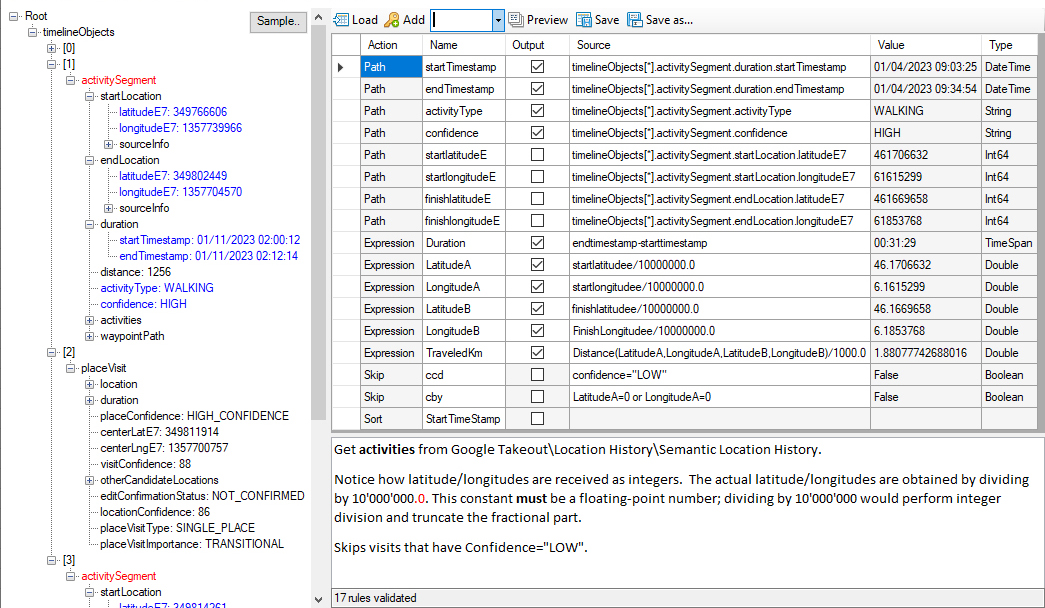Click the Load toolbar icon

click(x=341, y=20)
